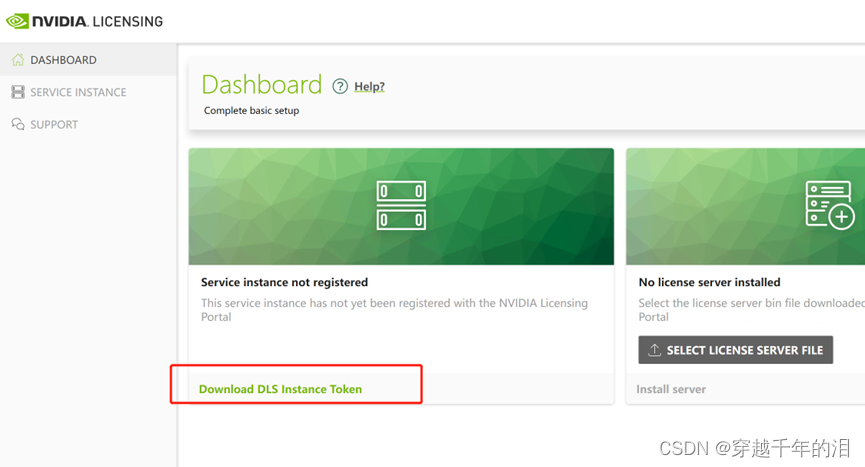865x467 pixels.
Task: Click SELECT LICENSE SERVER FILE button
Action: point(735,350)
